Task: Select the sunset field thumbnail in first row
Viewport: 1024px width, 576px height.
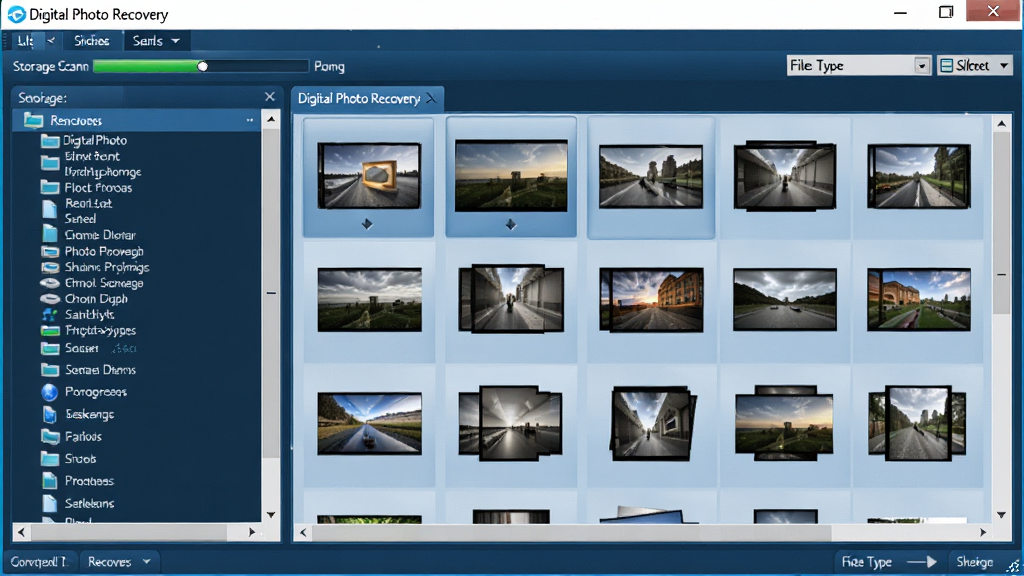Action: point(511,176)
